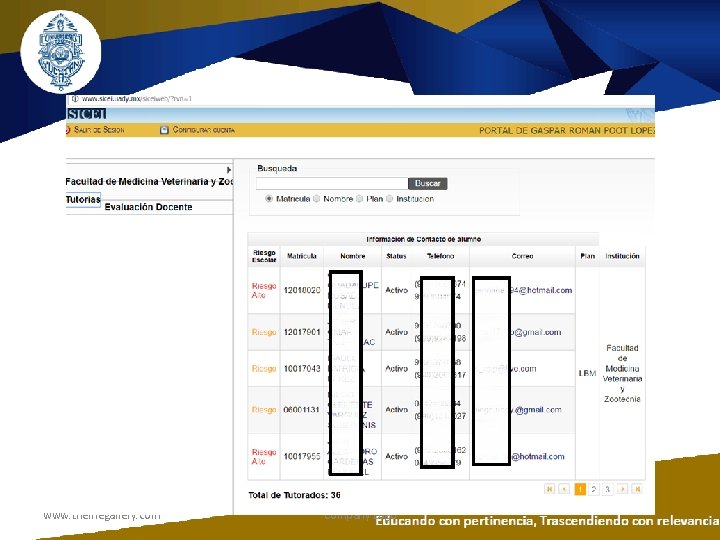Select the Nombre search radio button
Image resolution: width=720 pixels, height=540 pixels.
pyautogui.click(x=316, y=199)
